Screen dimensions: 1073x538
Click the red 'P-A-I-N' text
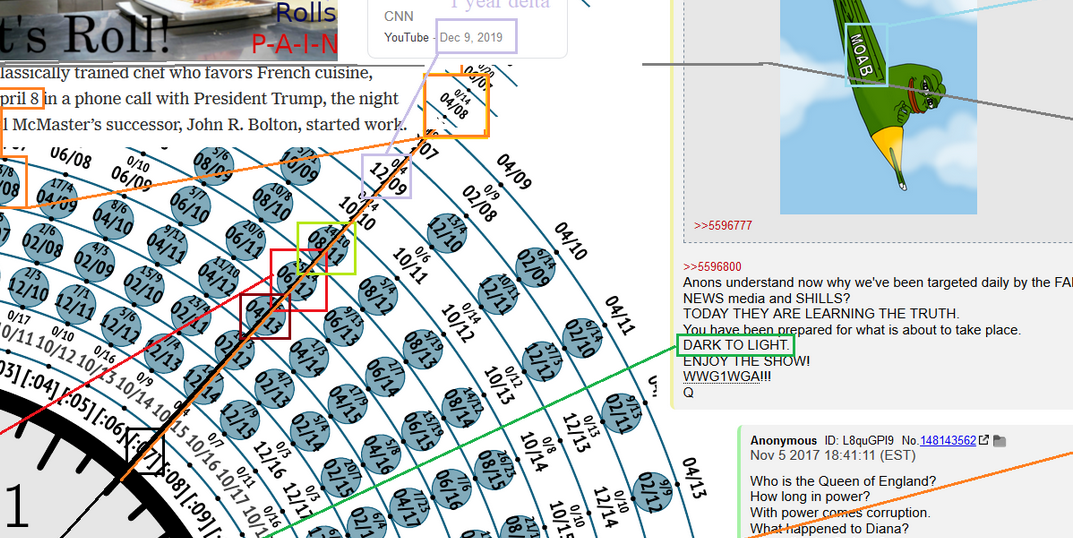point(295,44)
